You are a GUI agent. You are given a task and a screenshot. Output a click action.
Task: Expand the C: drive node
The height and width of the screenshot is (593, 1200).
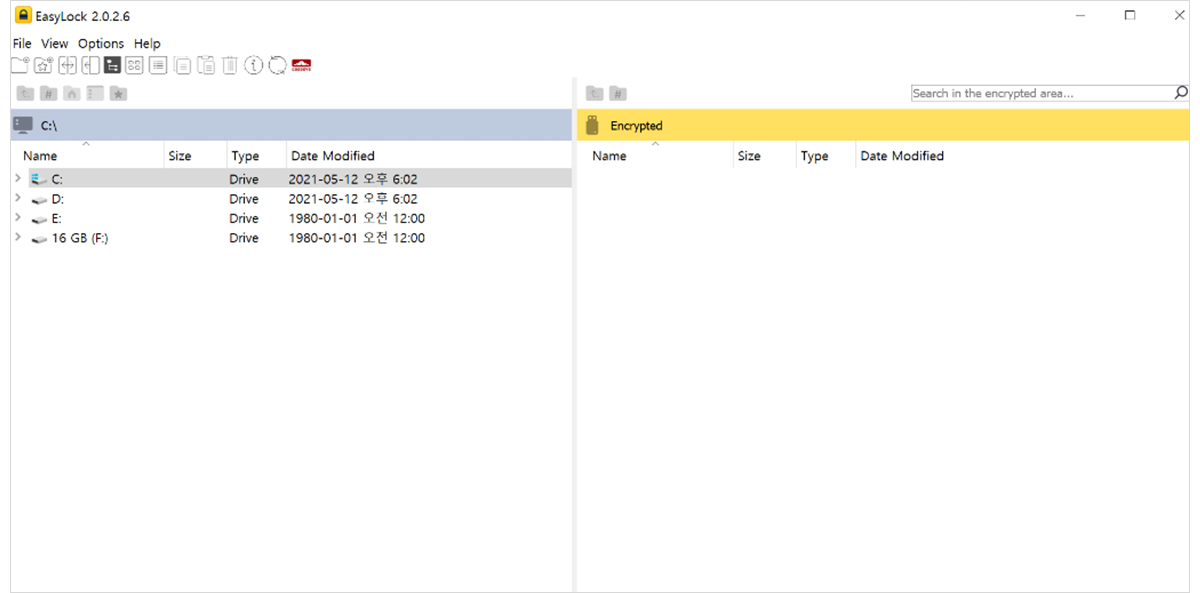click(18, 178)
